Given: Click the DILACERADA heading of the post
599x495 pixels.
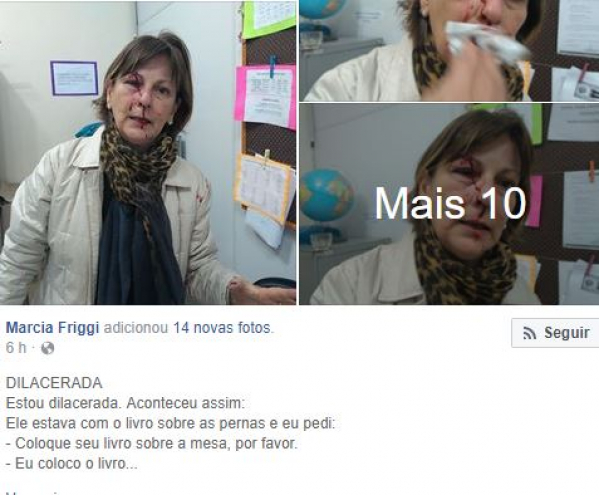Looking at the screenshot, I should pyautogui.click(x=54, y=383).
